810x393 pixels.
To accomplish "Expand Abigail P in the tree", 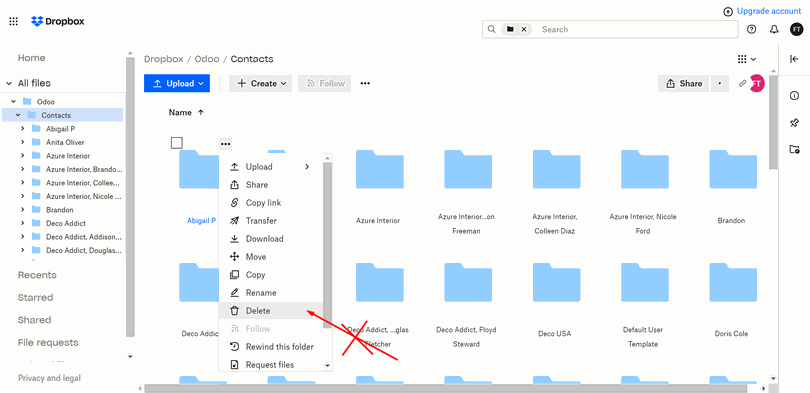I will 22,129.
